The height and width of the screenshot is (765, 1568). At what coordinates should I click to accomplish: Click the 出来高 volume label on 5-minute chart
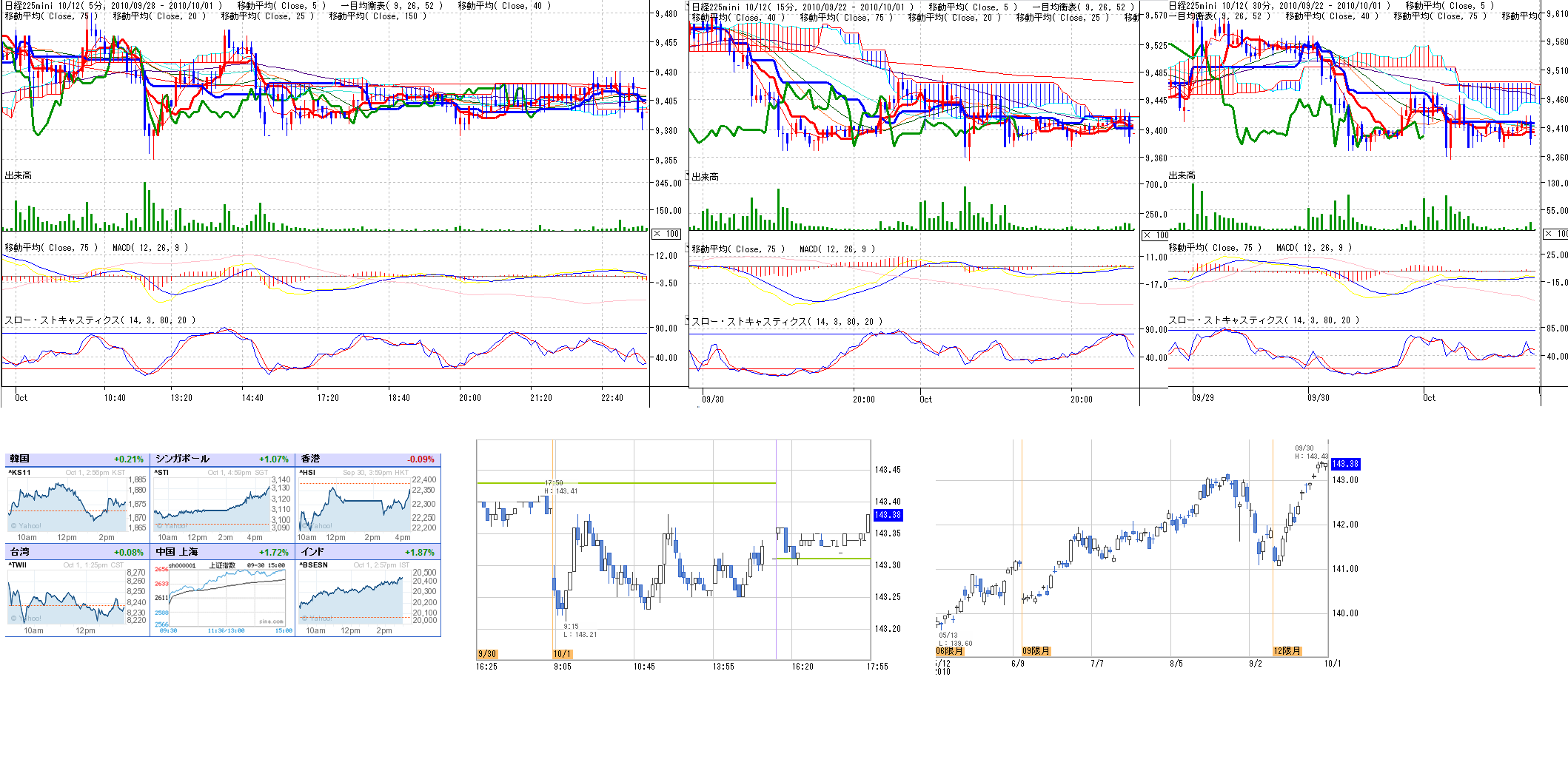pyautogui.click(x=19, y=176)
